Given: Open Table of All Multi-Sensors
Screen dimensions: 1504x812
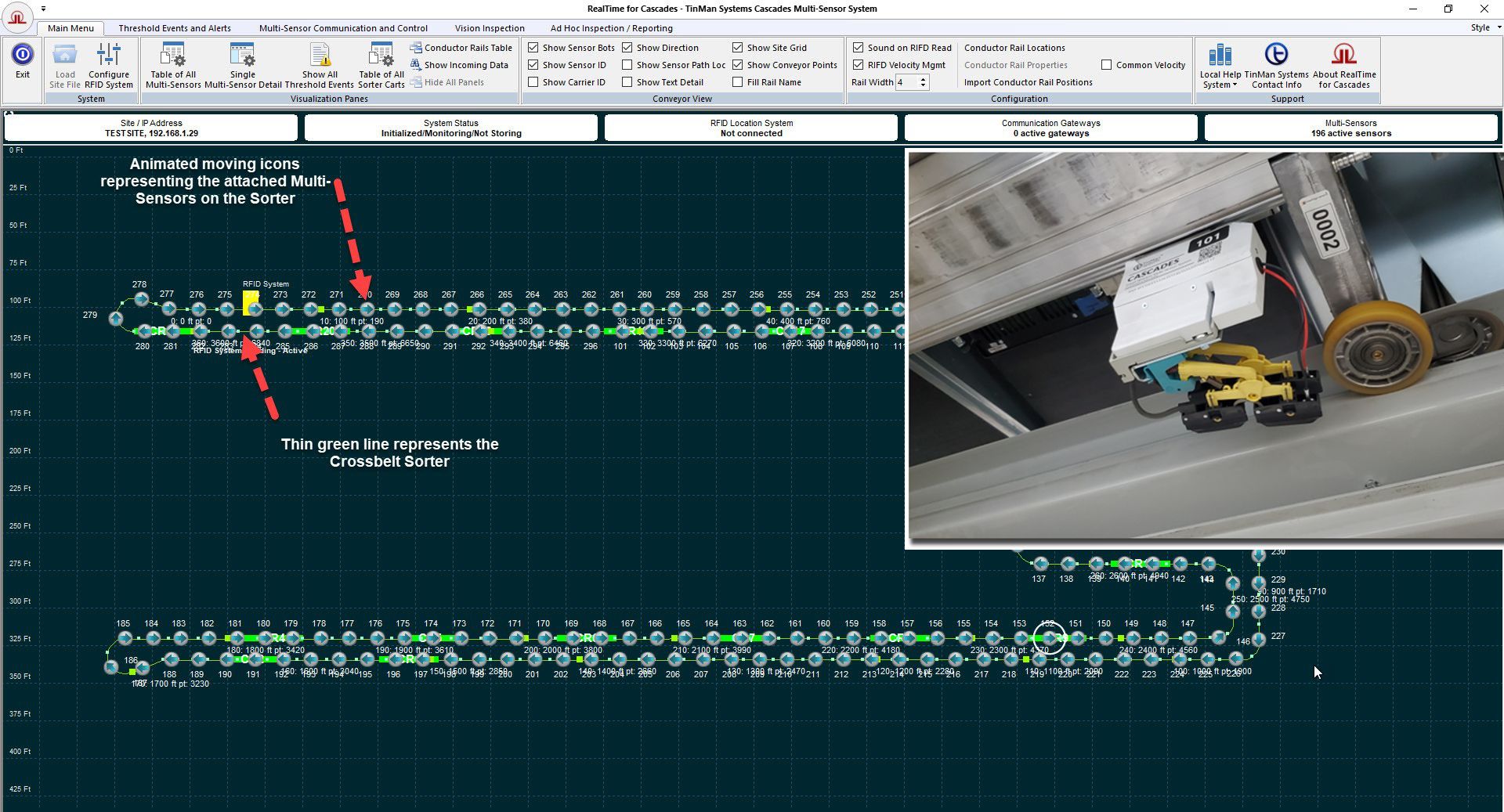Looking at the screenshot, I should pos(173,65).
